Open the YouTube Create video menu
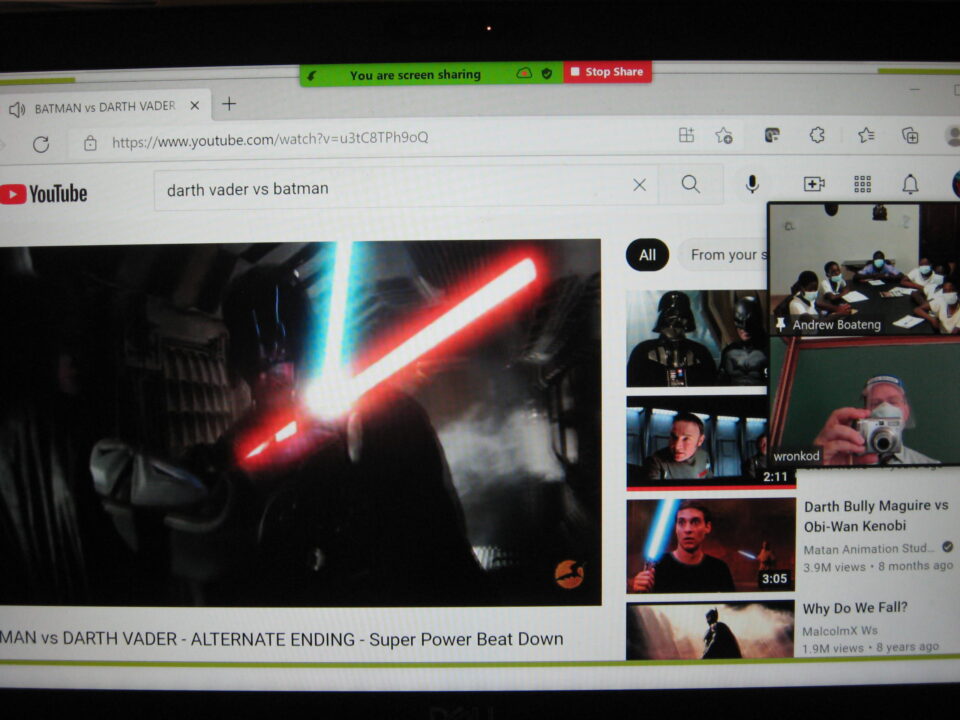960x720 pixels. tap(814, 184)
